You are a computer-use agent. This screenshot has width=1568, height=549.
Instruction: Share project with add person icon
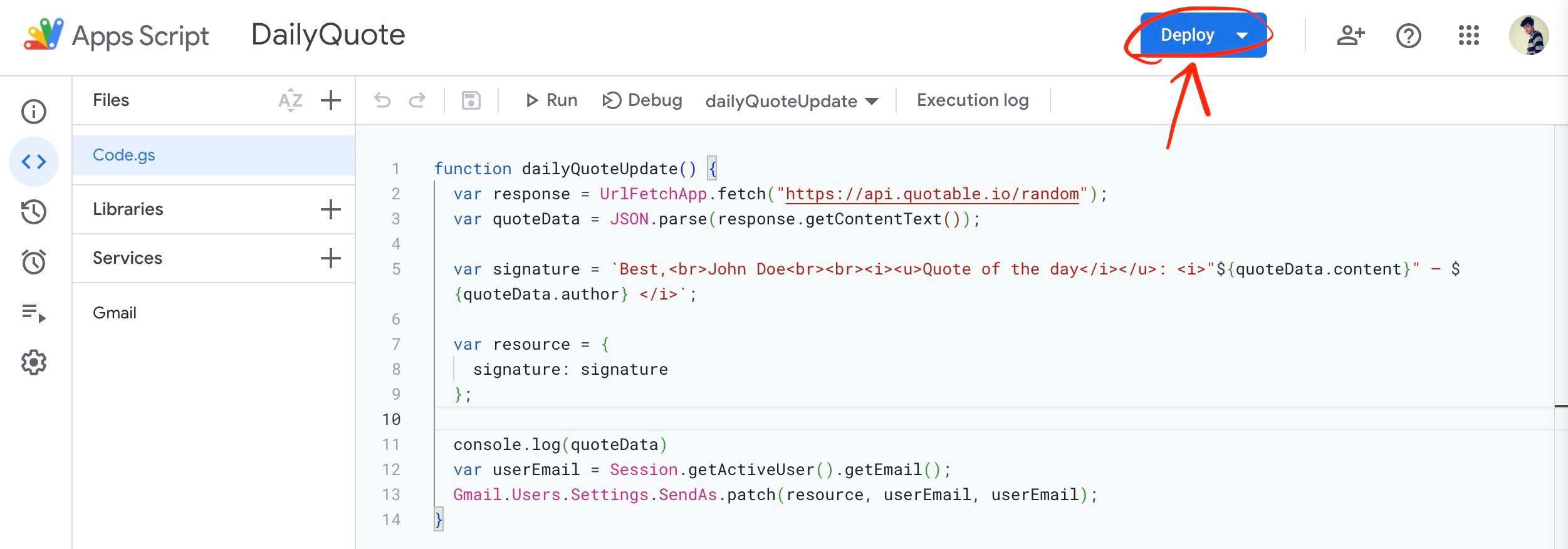(1351, 35)
